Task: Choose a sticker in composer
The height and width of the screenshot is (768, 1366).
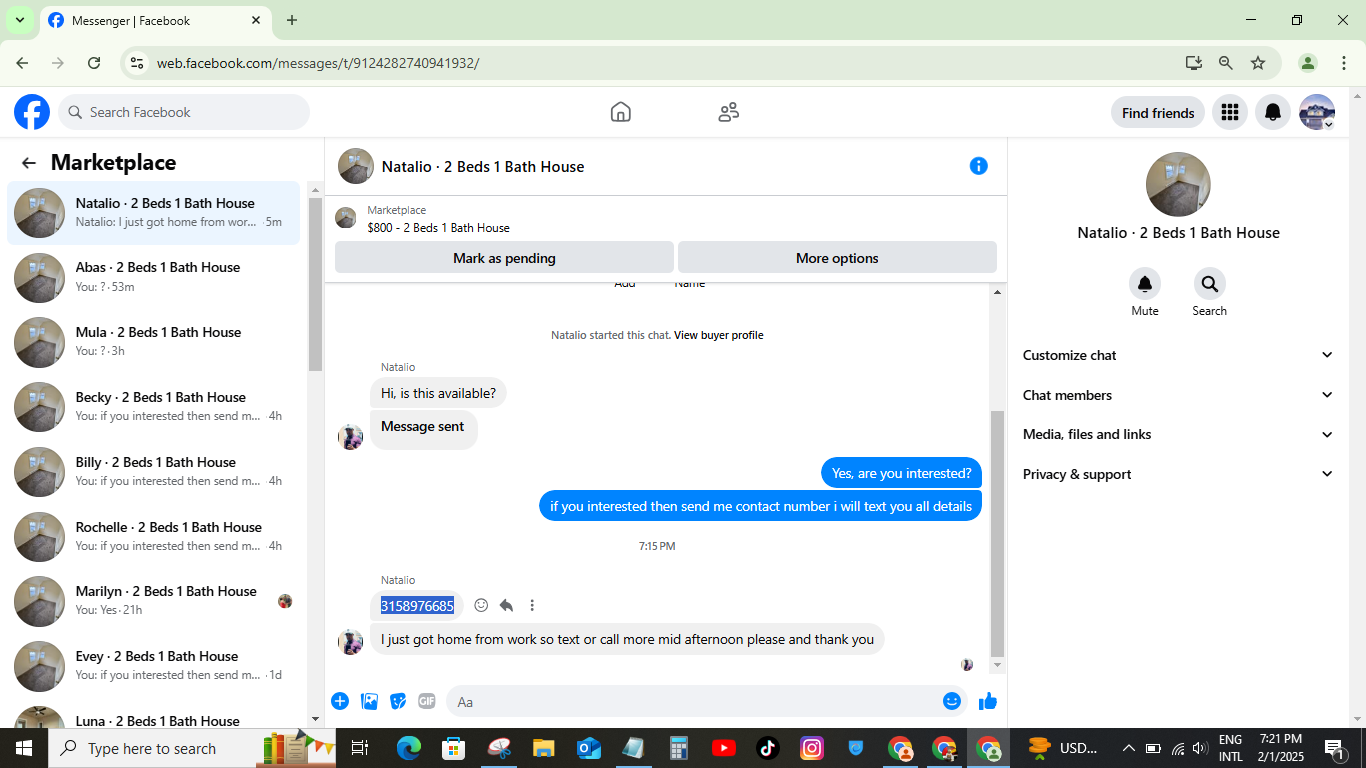Action: click(x=398, y=701)
